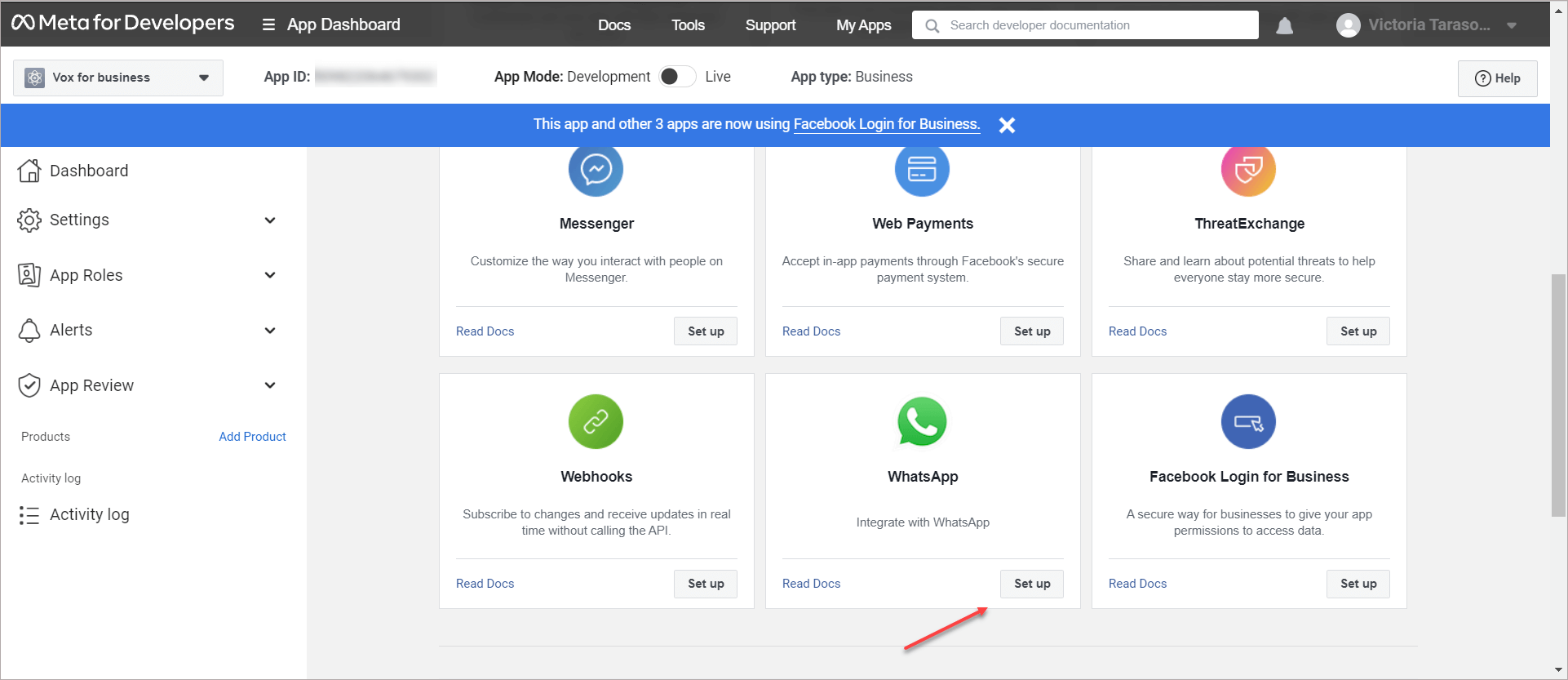Click the Web Payments card icon

tap(922, 170)
